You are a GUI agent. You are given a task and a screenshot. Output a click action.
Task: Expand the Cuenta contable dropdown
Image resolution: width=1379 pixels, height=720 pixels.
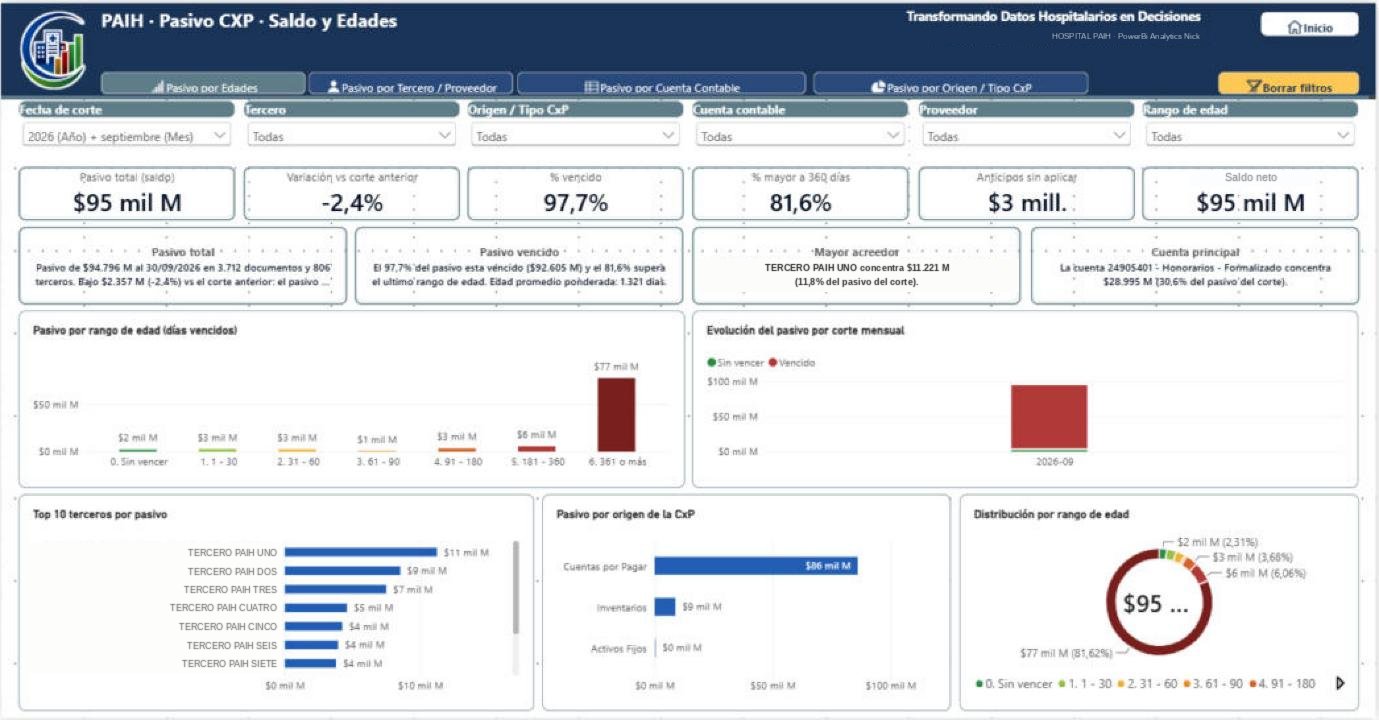[800, 136]
